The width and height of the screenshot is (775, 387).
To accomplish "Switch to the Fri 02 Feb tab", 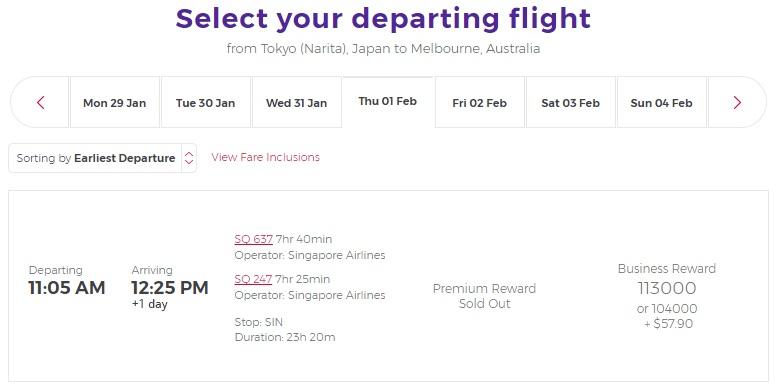I will click(479, 103).
